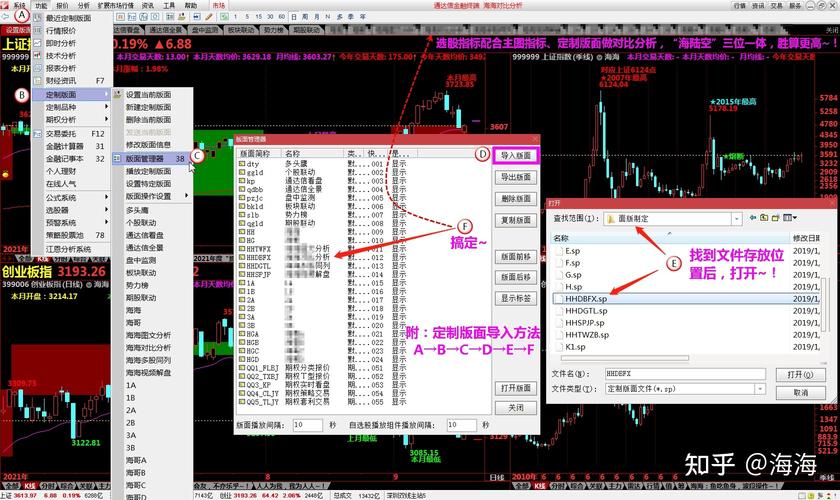Click the 版面后移 button

tap(515, 277)
